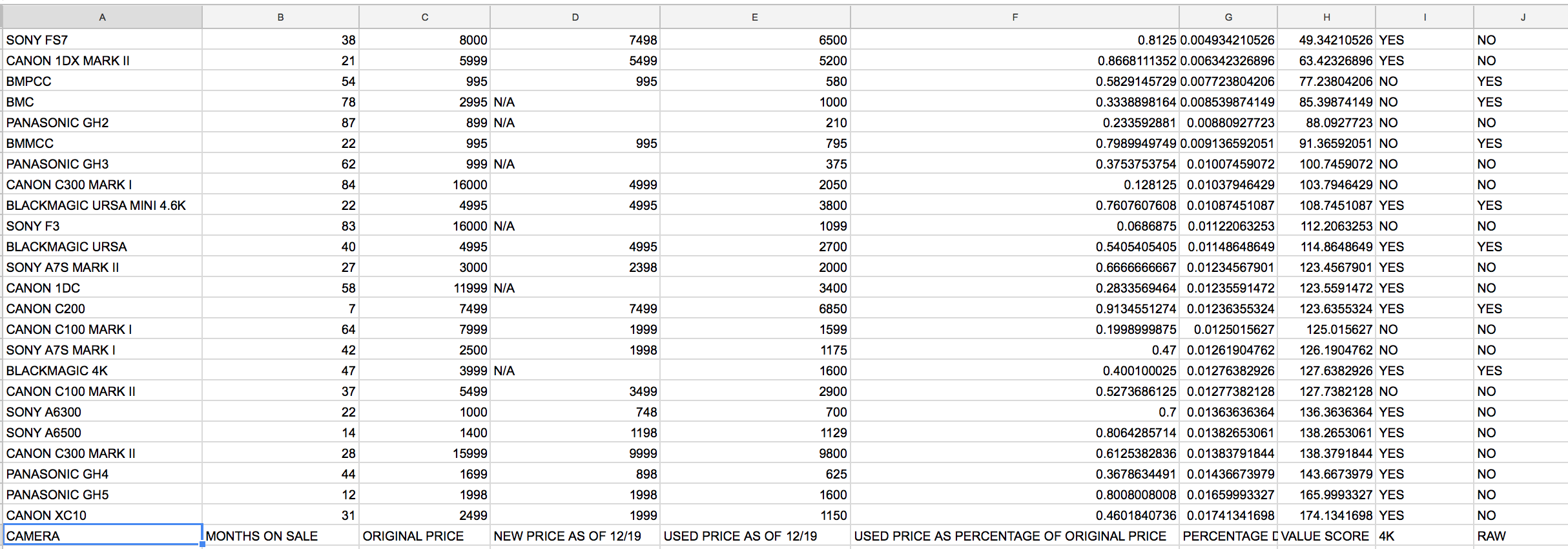Click the PANASONIC GH3 cell
This screenshot has height=549, width=1568.
[102, 164]
